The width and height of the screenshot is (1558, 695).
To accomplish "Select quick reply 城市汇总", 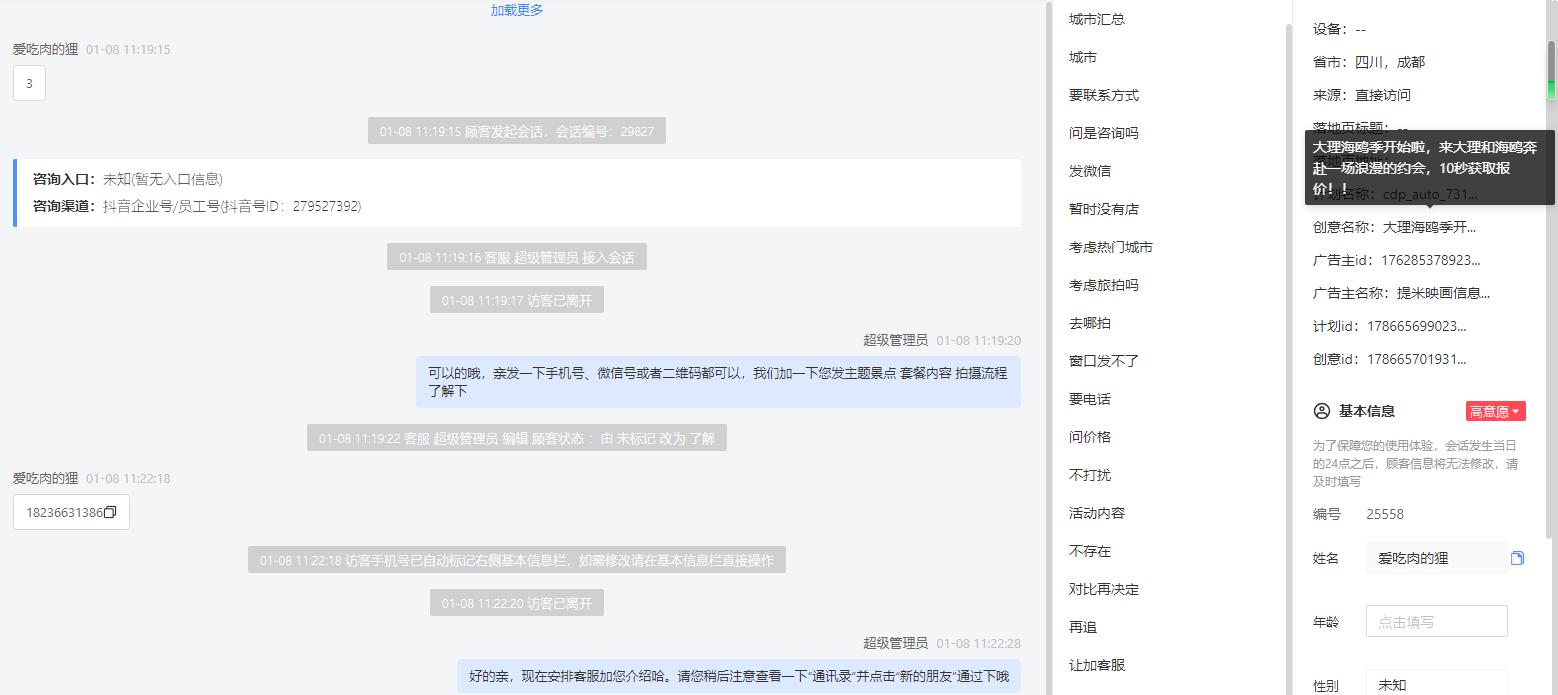I will tap(1096, 19).
